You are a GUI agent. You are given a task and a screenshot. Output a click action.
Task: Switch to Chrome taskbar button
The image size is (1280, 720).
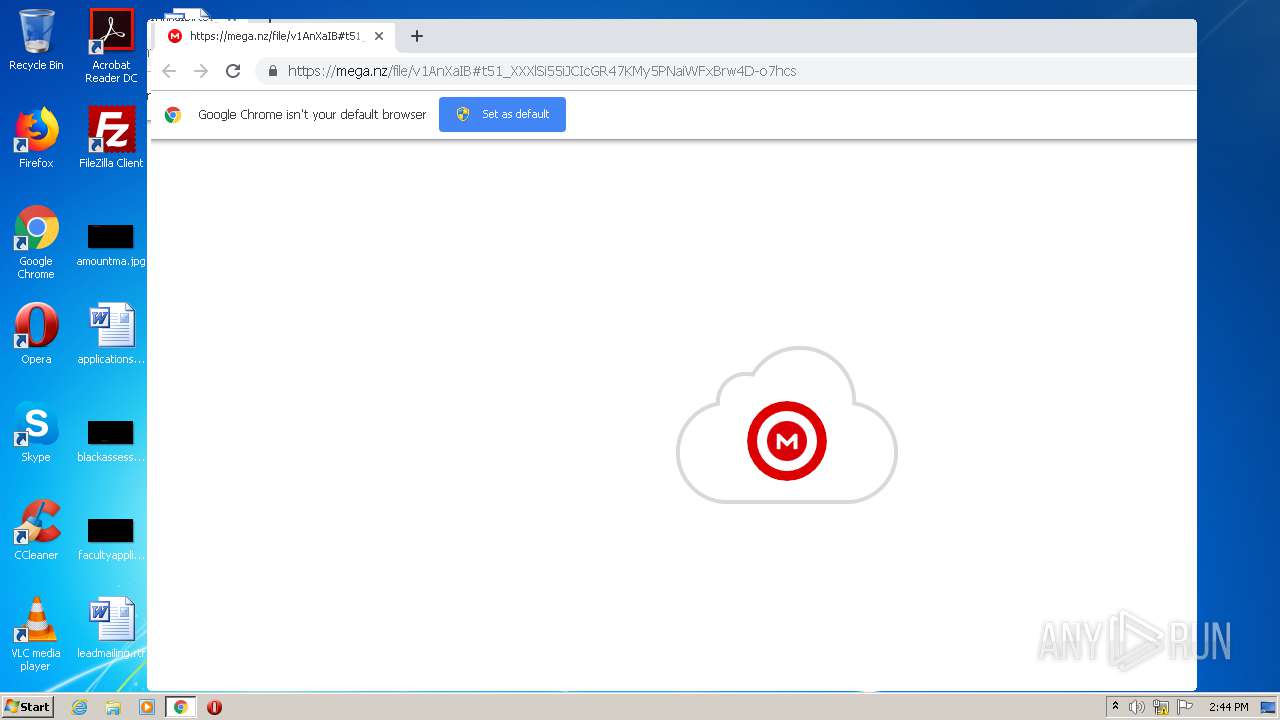pos(180,707)
